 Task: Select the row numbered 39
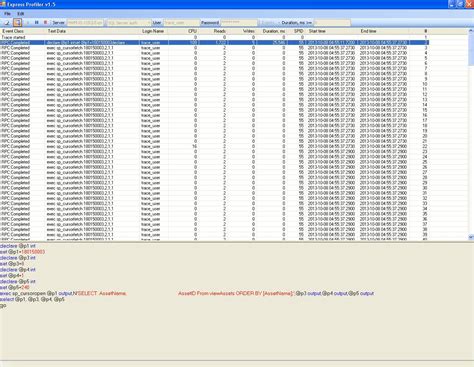pos(214,235)
